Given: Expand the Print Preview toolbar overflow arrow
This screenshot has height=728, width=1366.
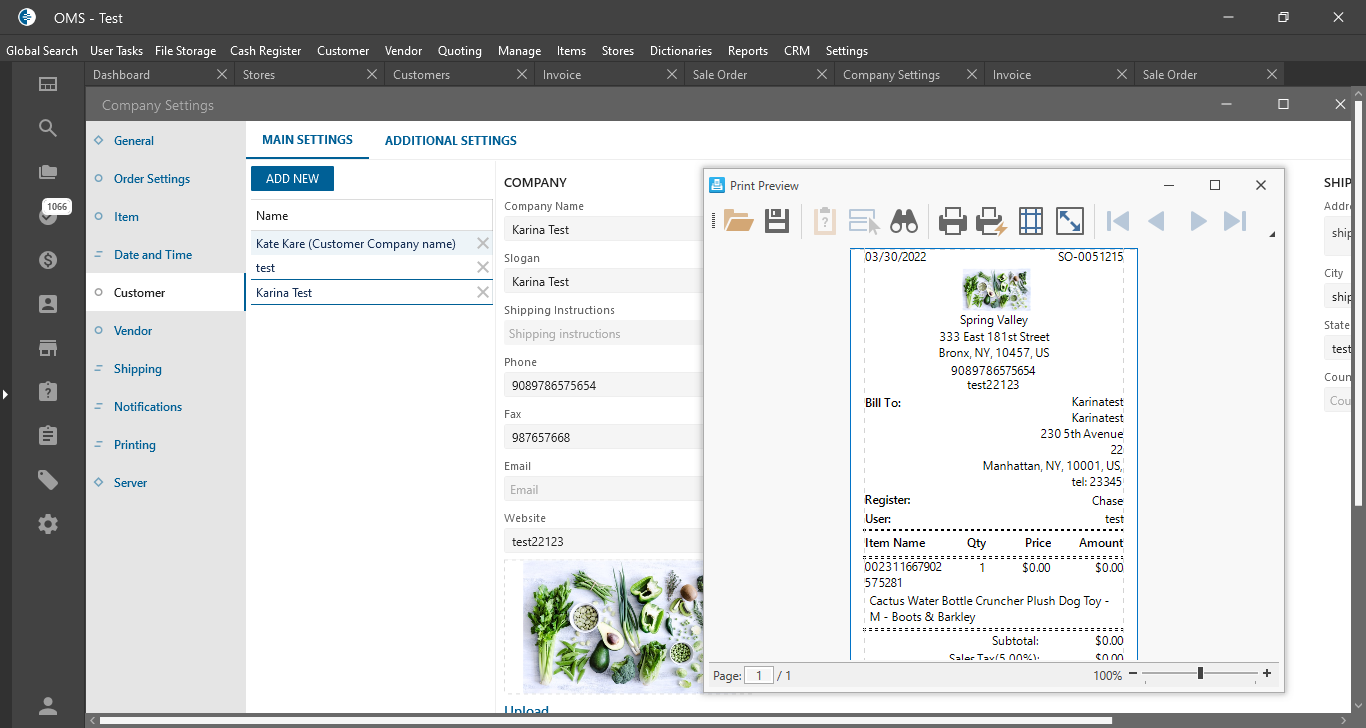Looking at the screenshot, I should pos(1272,235).
